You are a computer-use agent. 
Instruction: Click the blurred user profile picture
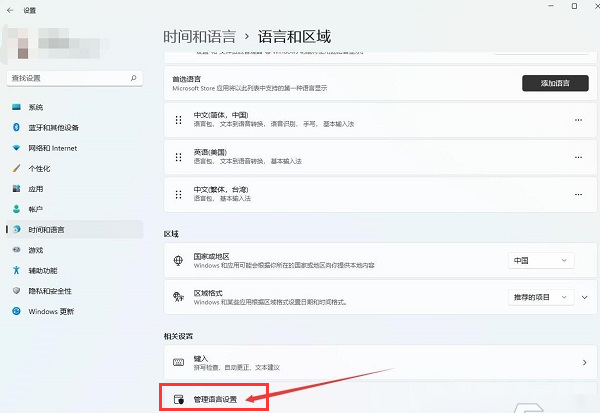(18, 43)
